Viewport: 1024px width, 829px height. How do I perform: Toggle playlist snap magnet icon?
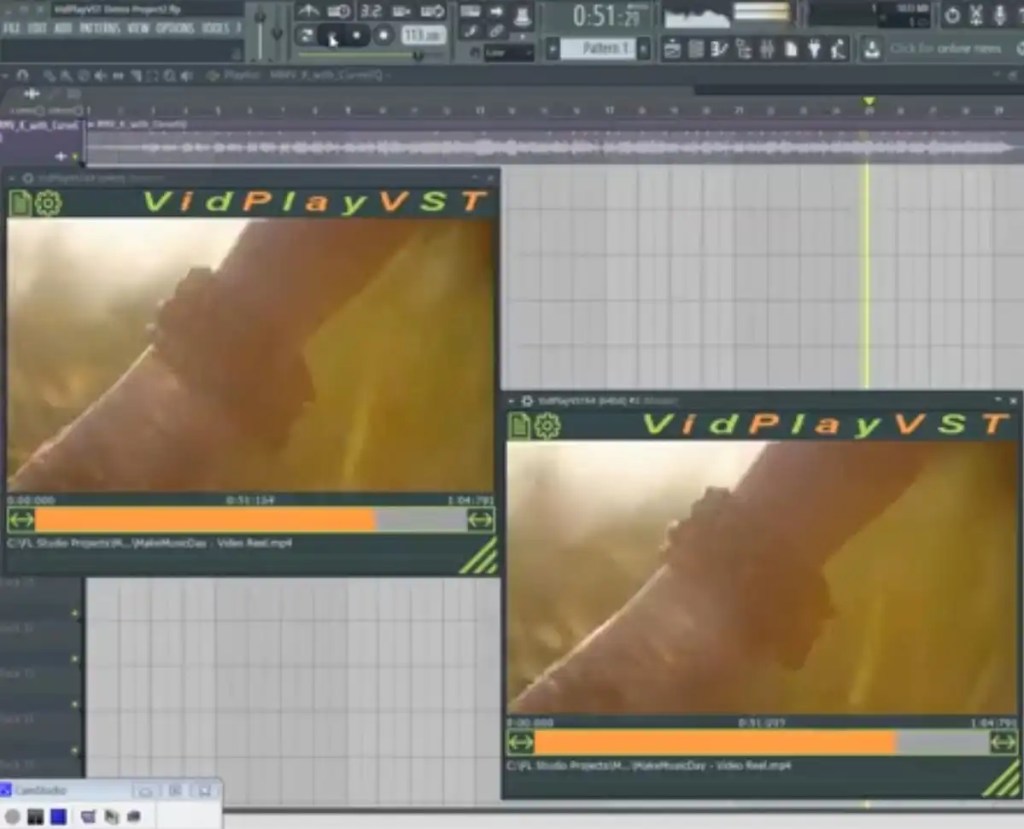coord(22,76)
